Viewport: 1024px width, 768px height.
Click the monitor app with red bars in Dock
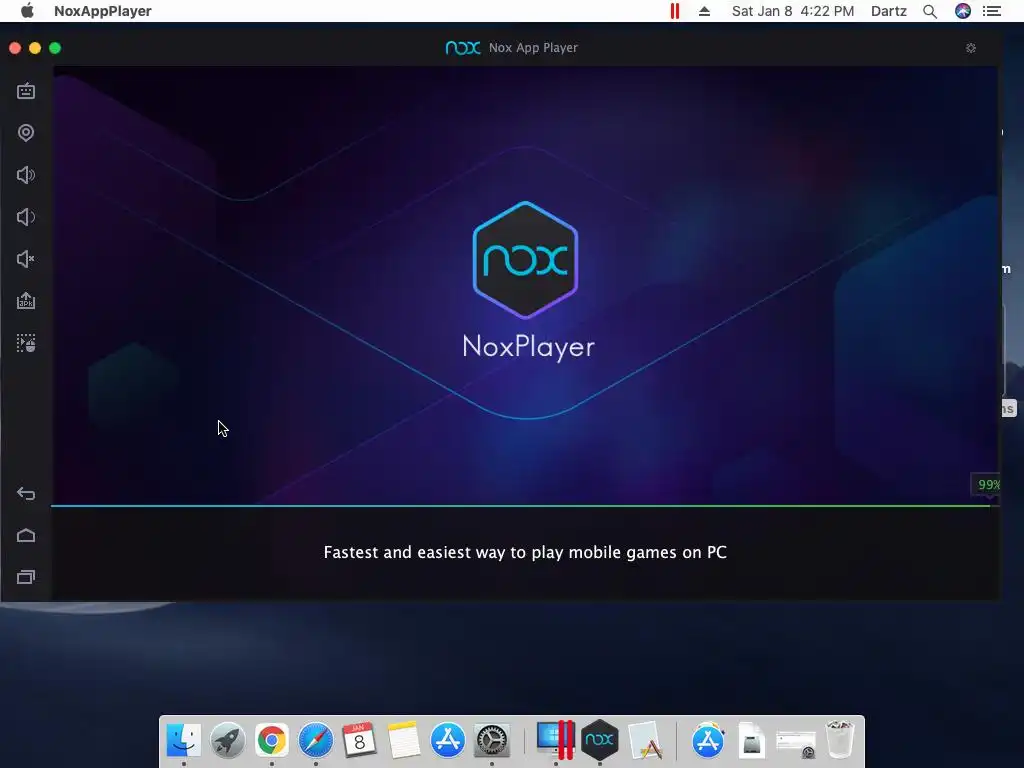pos(555,740)
